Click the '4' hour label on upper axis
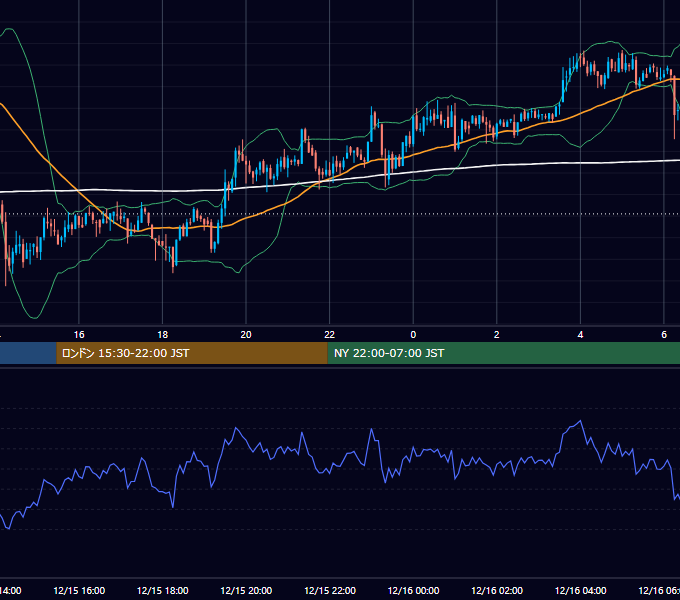The height and width of the screenshot is (600, 680). [580, 335]
